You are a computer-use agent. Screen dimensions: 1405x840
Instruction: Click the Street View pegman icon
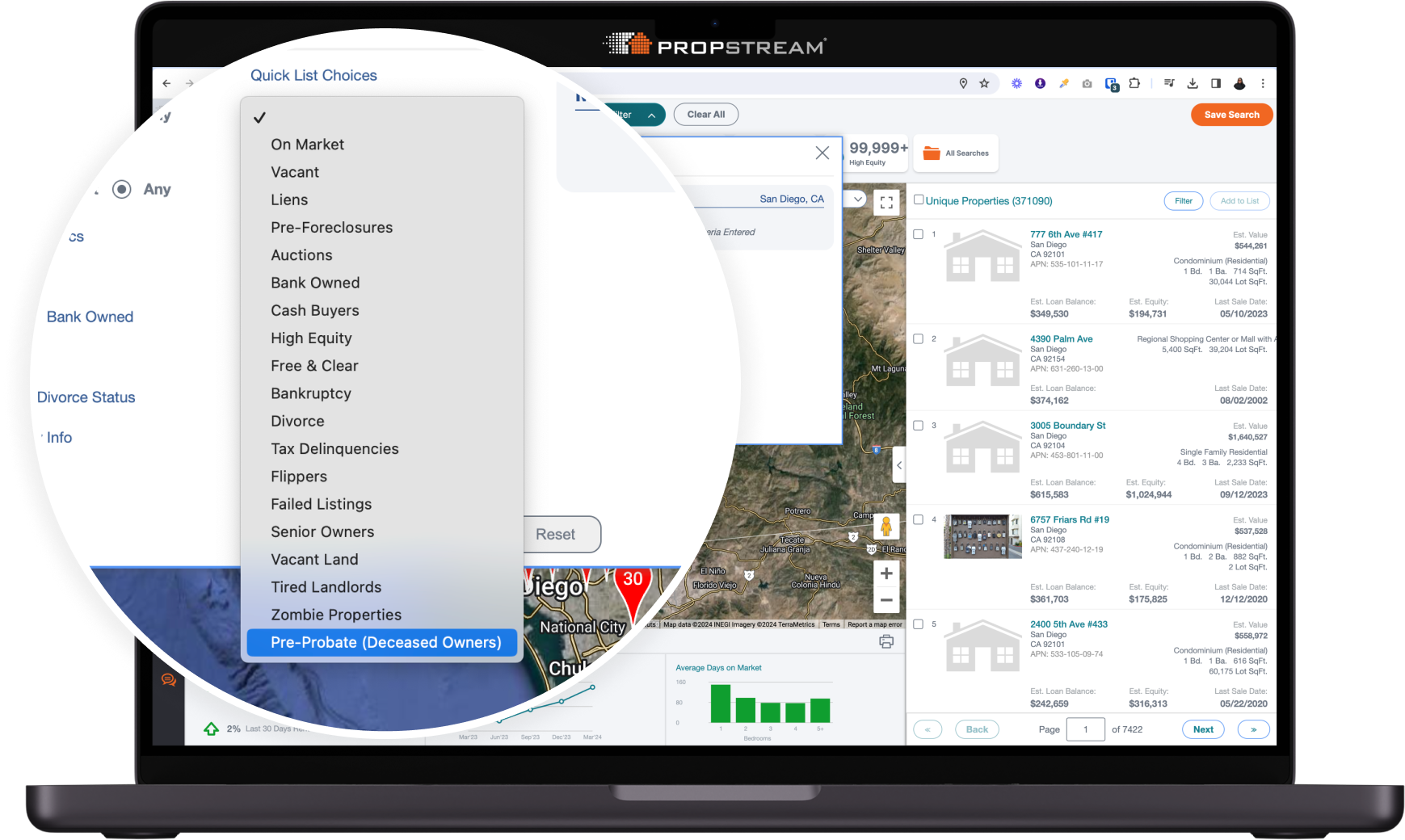[x=886, y=527]
